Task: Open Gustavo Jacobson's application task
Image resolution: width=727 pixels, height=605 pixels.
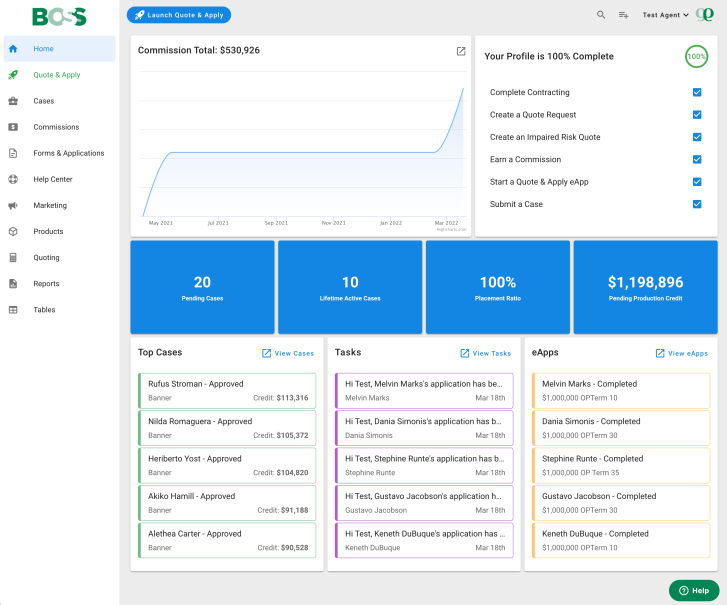Action: click(x=424, y=503)
